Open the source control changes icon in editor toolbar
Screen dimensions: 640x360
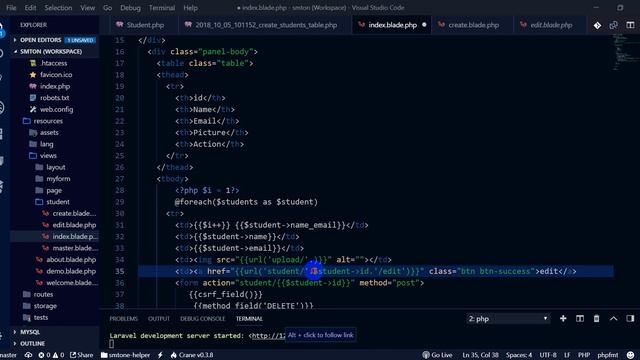pyautogui.click(x=597, y=25)
